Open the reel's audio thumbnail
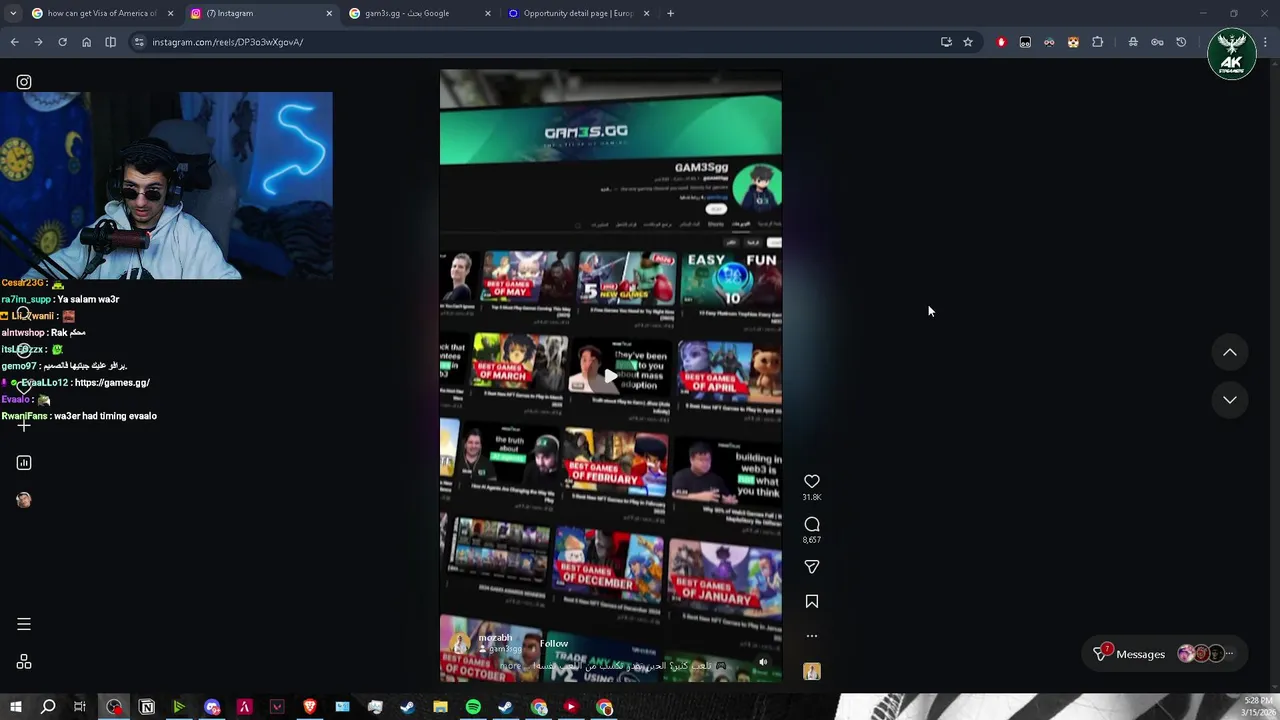Image resolution: width=1280 pixels, height=720 pixels. 812,671
